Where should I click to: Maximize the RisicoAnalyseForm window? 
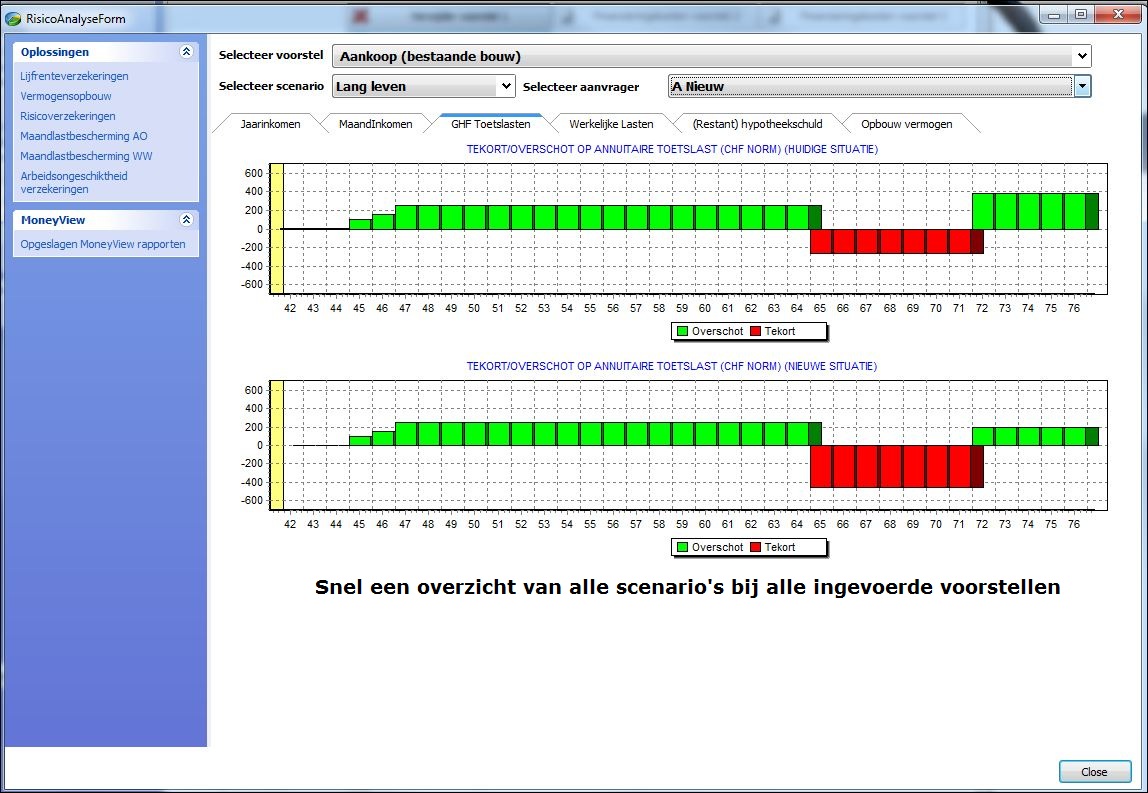1081,14
